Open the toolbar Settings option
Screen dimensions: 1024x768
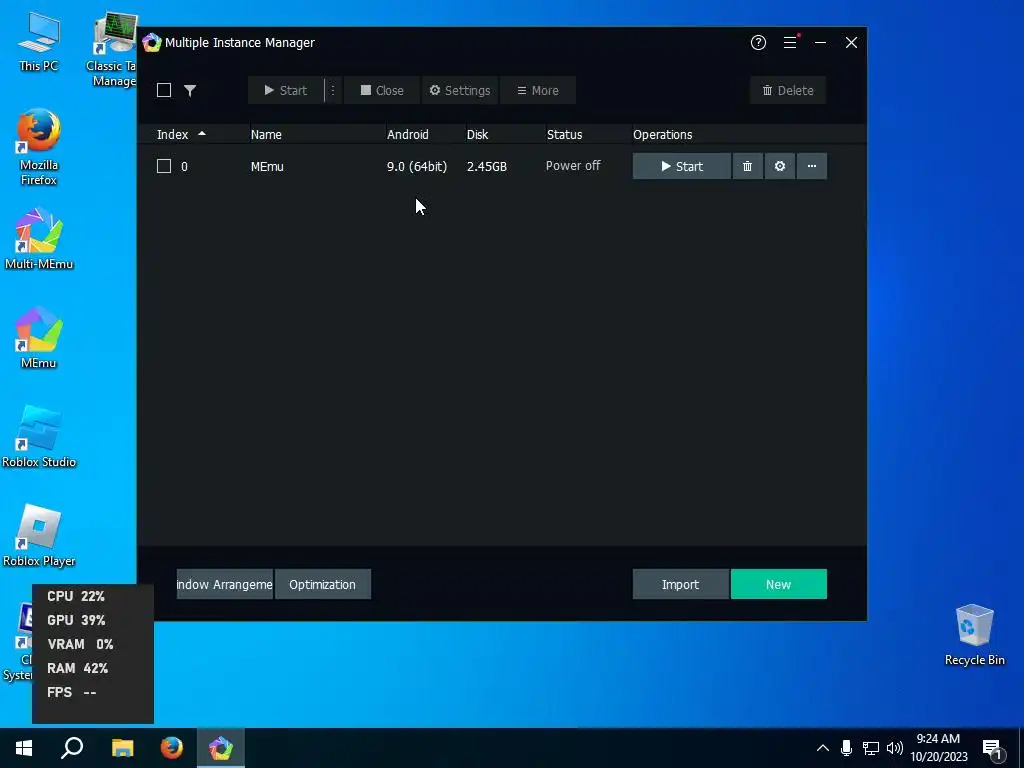(x=460, y=91)
